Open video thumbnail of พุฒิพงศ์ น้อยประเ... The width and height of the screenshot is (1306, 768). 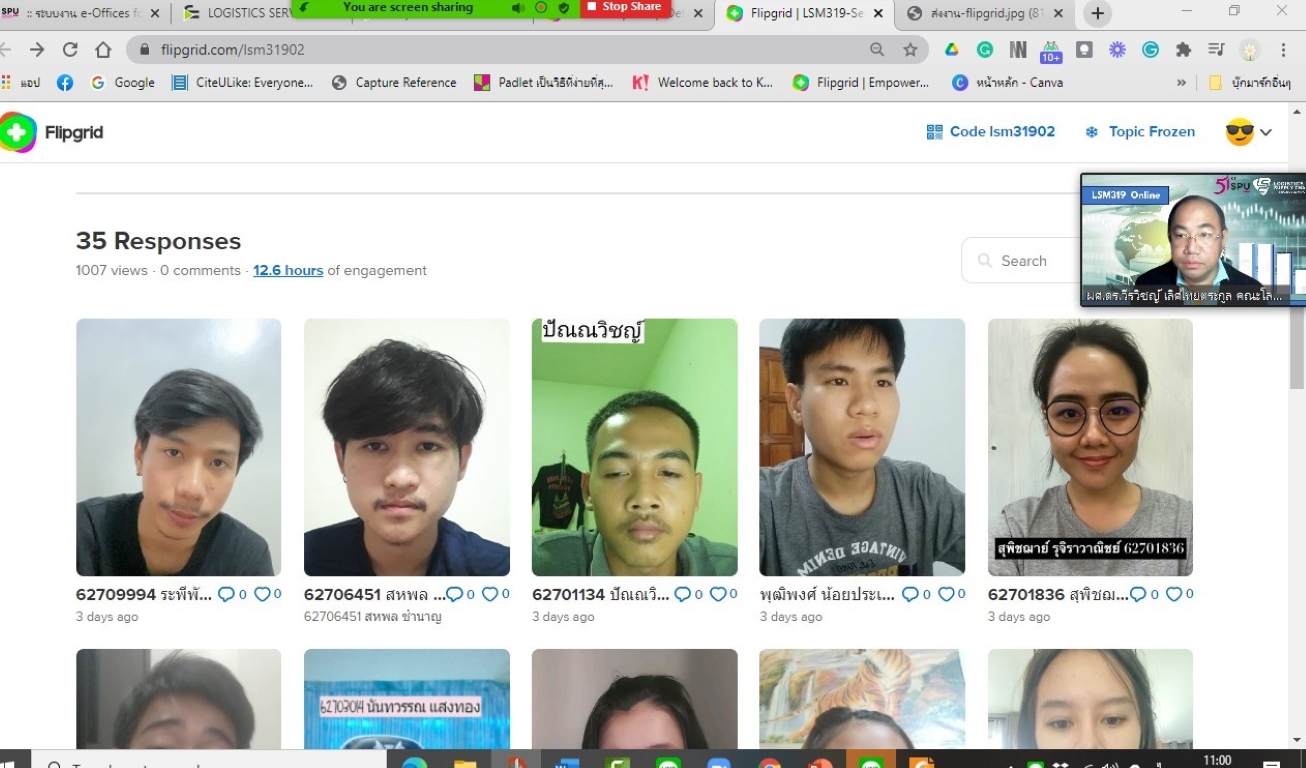pos(862,447)
